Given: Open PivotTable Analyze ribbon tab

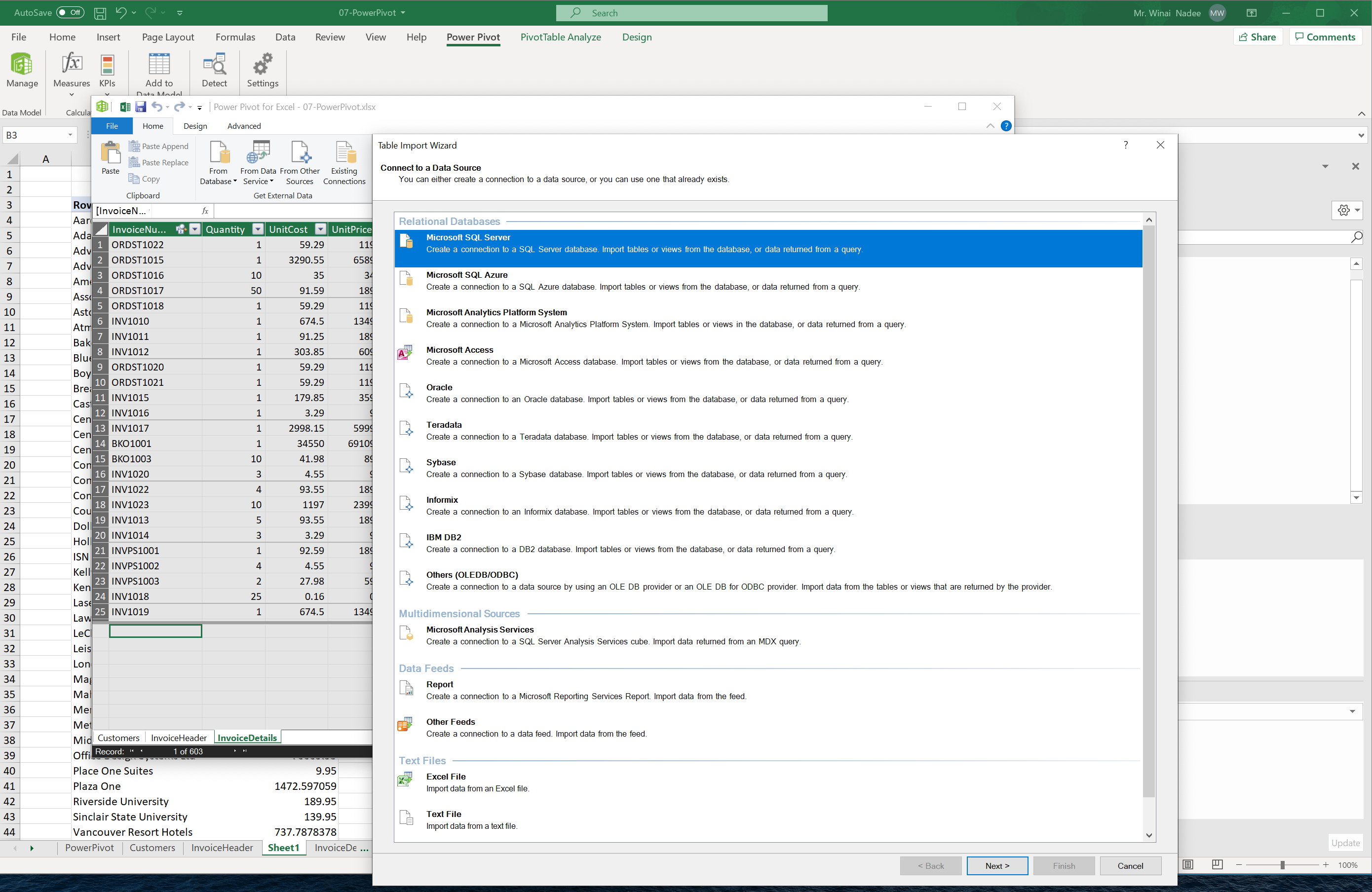Looking at the screenshot, I should (560, 37).
